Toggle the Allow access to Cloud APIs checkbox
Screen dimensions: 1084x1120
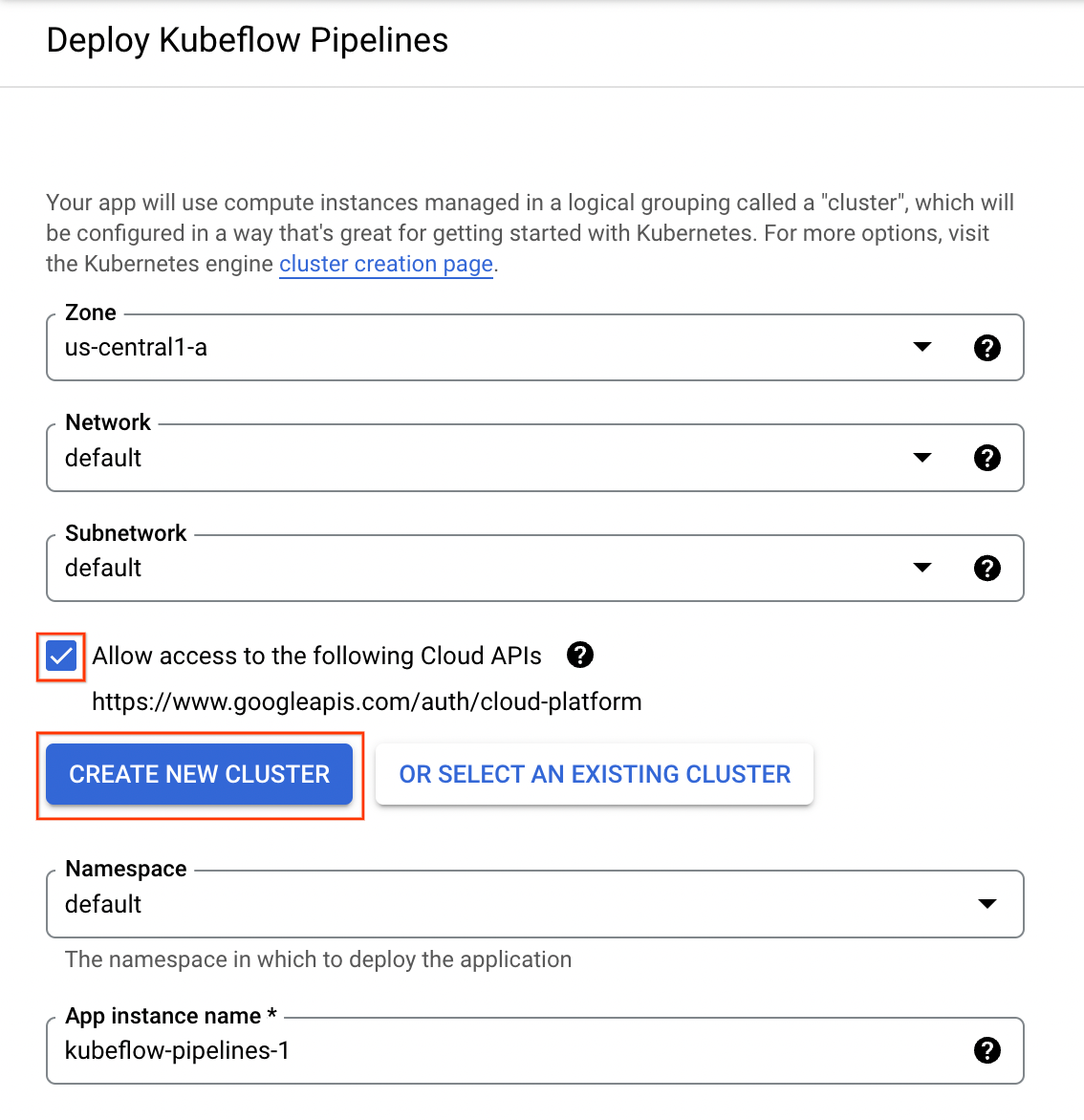click(x=60, y=656)
